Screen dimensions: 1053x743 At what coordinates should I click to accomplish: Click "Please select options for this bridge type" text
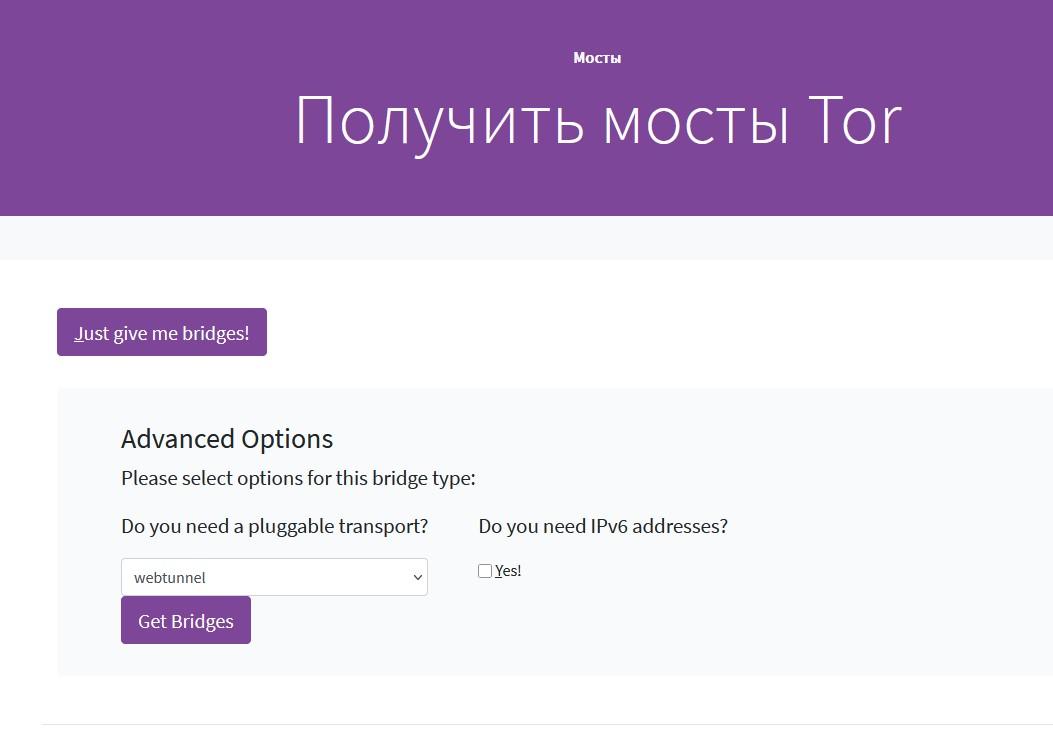[x=298, y=478]
